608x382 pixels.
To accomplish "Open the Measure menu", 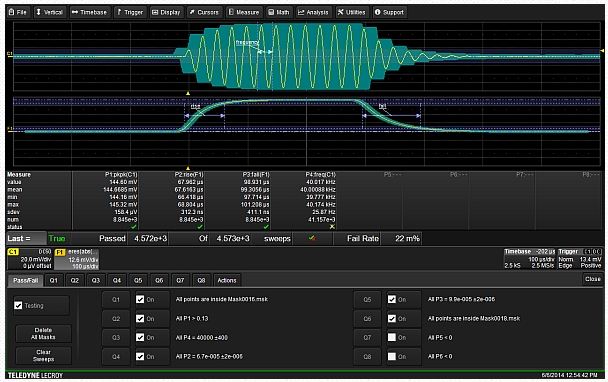I will 244,12.
